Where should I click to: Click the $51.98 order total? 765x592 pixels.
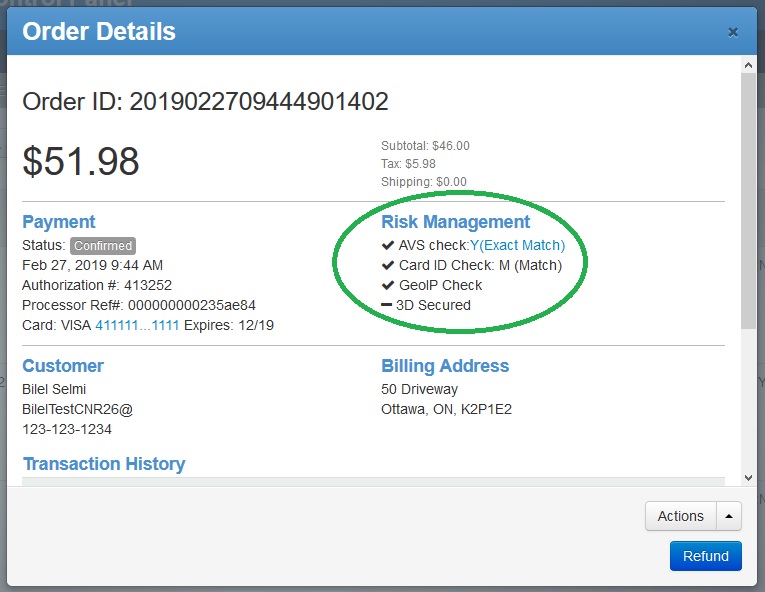81,161
